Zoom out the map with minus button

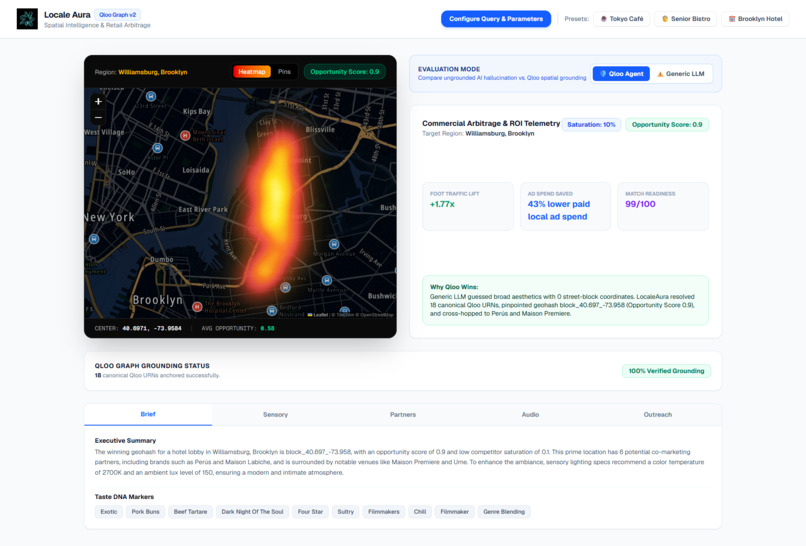click(x=98, y=117)
